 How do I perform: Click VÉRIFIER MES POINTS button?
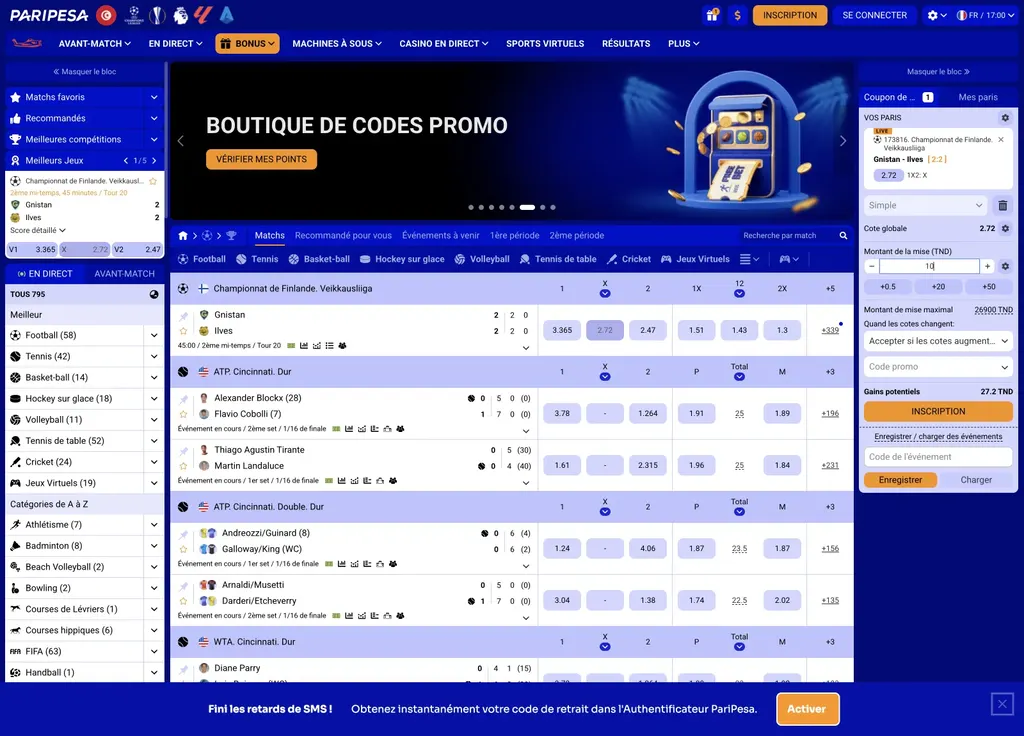[x=261, y=159]
